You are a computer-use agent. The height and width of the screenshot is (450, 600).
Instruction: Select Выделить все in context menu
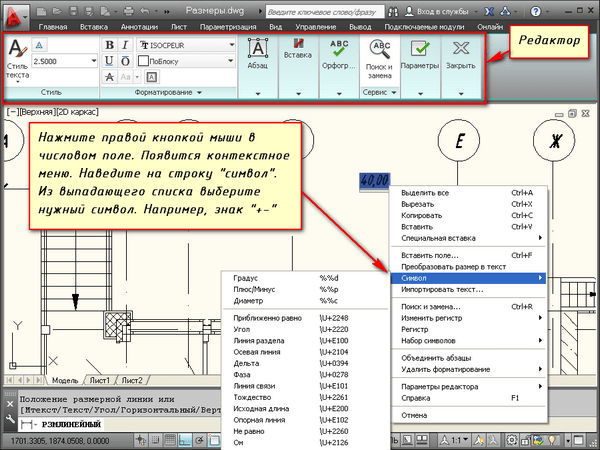pos(469,193)
